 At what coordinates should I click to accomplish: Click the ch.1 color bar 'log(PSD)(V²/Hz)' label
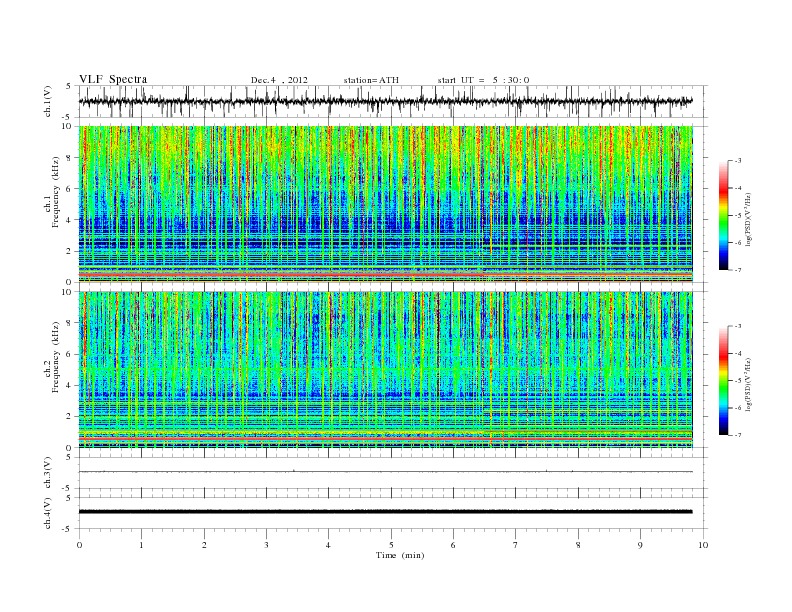click(x=748, y=218)
